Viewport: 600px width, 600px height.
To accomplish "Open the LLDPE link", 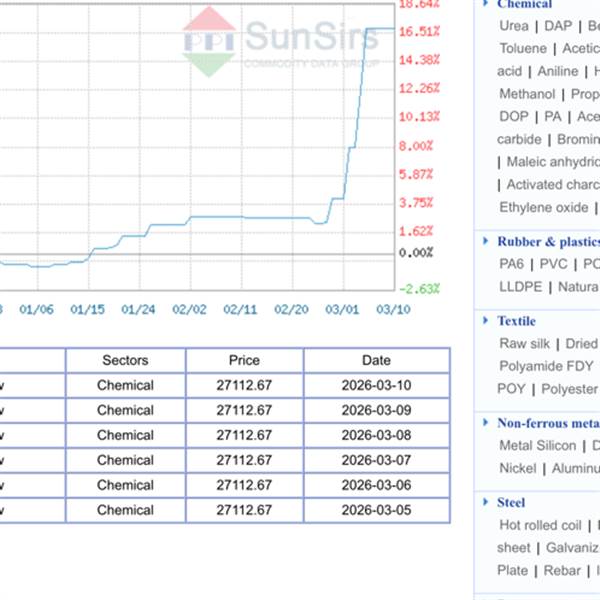I will pyautogui.click(x=520, y=287).
